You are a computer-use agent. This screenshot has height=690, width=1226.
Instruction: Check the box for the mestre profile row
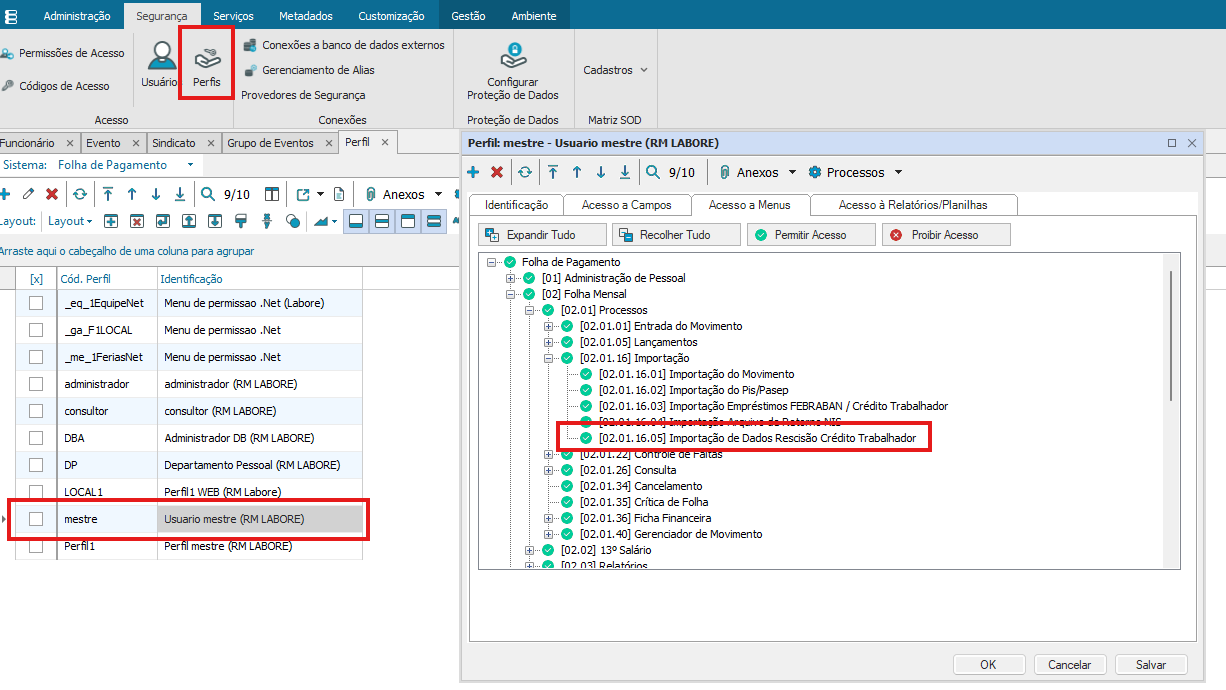pyautogui.click(x=36, y=519)
